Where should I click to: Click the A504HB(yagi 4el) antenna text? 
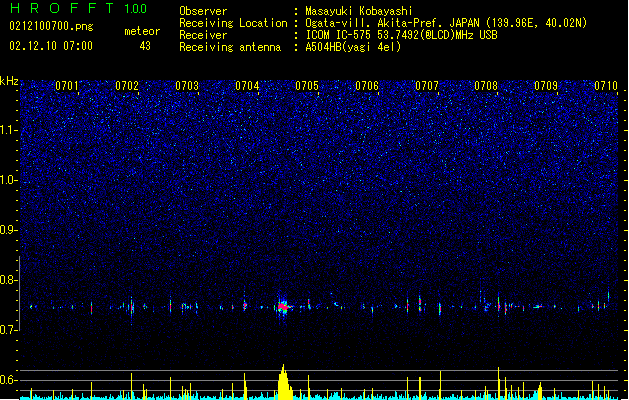coord(353,47)
